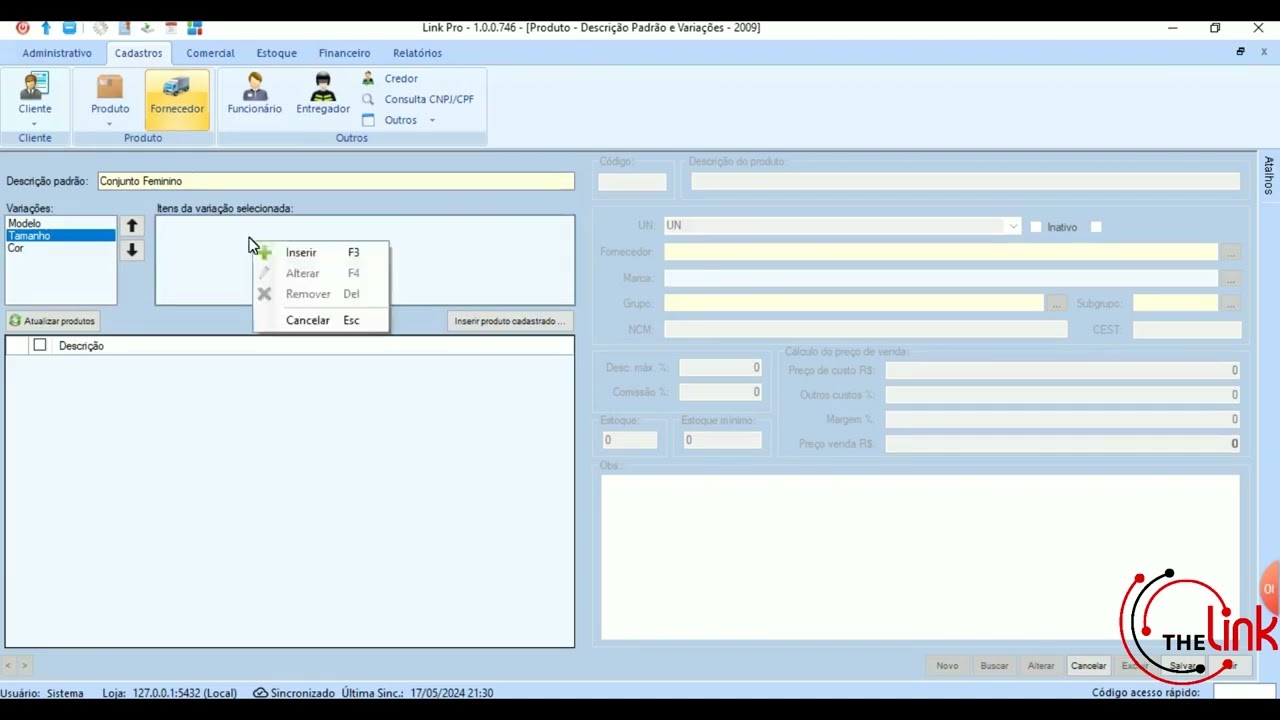Click the document icon in quick toolbar
Viewport: 1280px width, 720px height.
(x=124, y=28)
